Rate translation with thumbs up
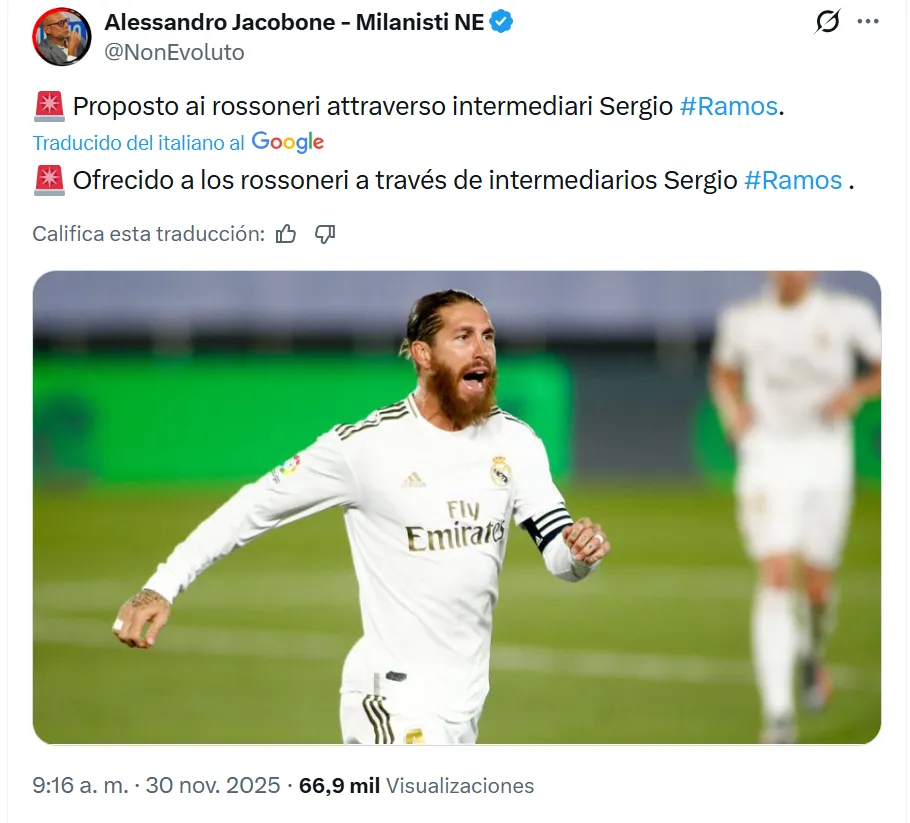The width and height of the screenshot is (910, 823). click(286, 234)
